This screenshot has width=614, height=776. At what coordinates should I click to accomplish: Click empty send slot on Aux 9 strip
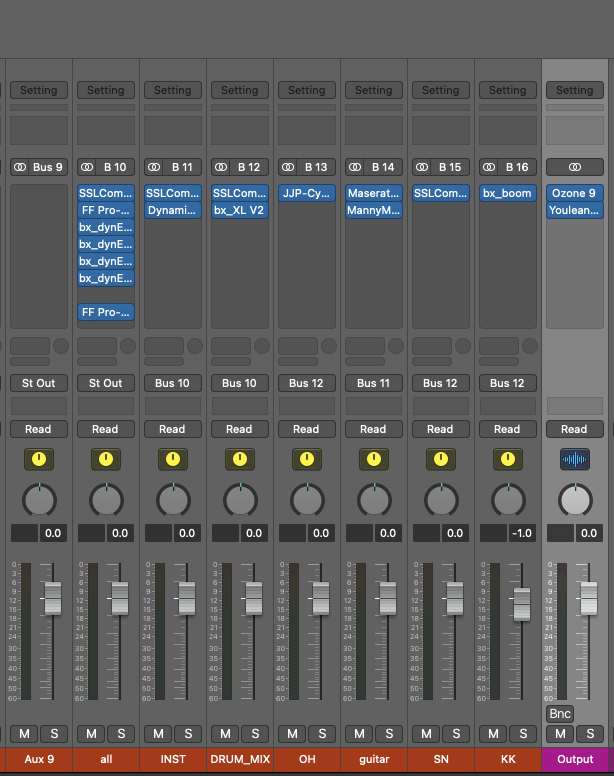pos(30,346)
